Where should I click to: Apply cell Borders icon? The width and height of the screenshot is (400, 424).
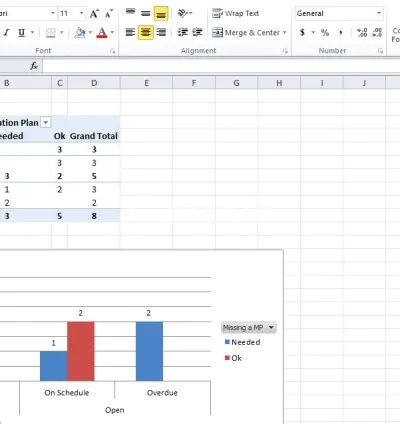click(x=50, y=33)
